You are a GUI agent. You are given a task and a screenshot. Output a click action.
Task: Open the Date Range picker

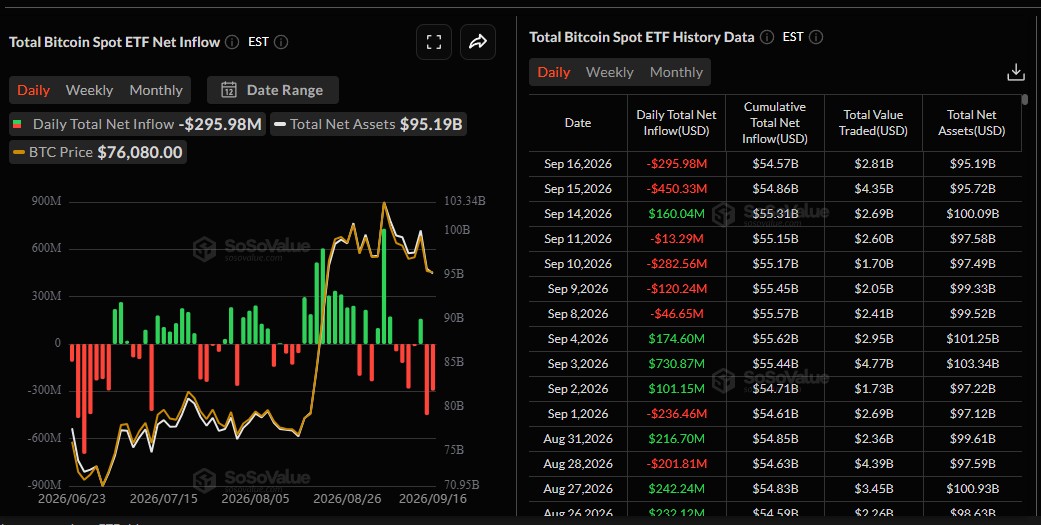273,90
